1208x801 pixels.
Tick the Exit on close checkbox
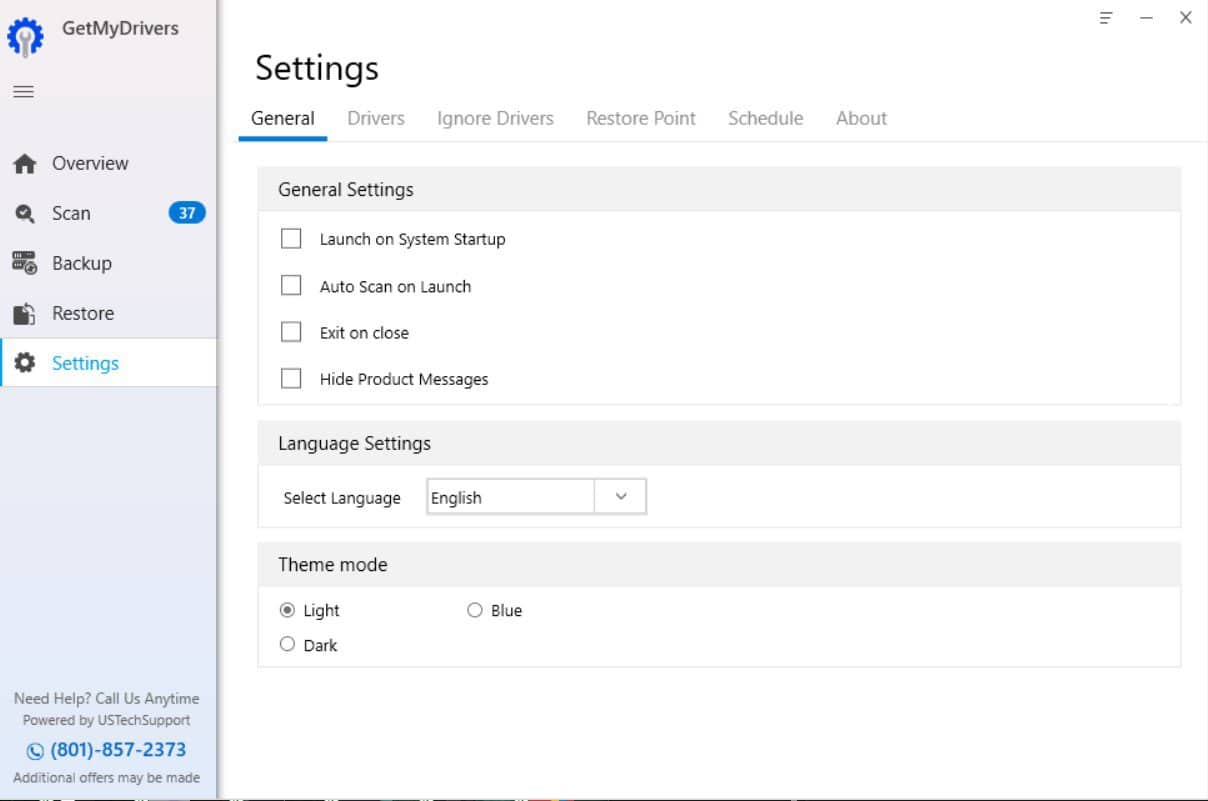pos(291,333)
